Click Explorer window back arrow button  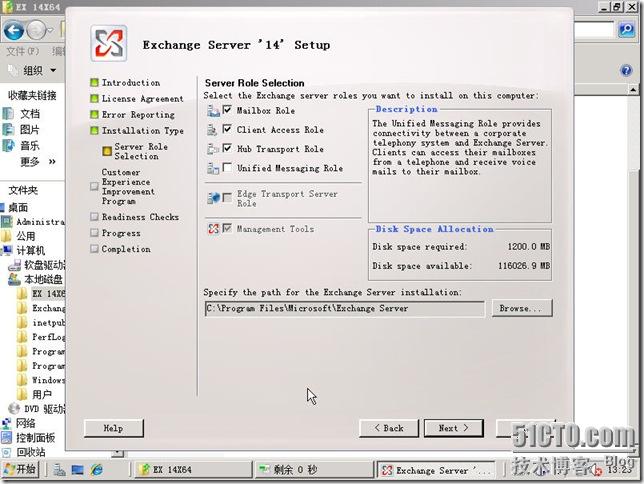coord(14,30)
